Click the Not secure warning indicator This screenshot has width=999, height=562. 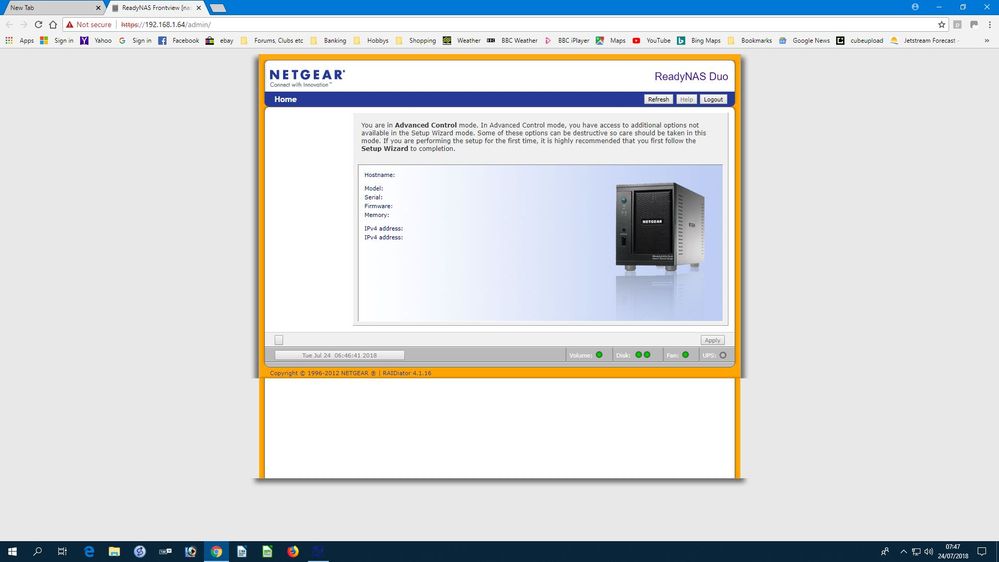pos(89,24)
